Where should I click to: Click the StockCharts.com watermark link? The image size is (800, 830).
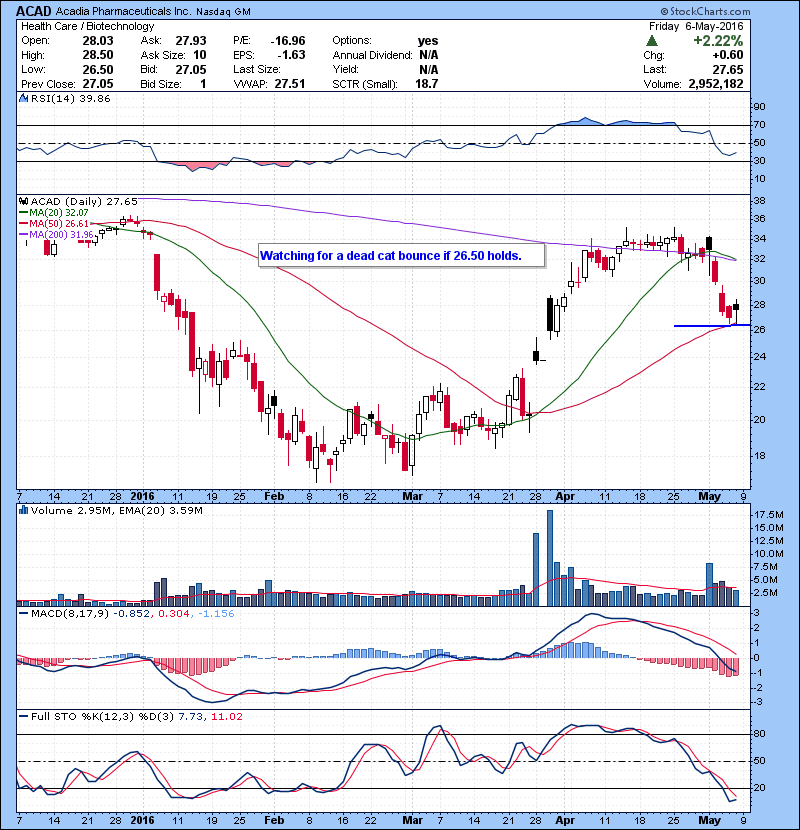click(705, 11)
